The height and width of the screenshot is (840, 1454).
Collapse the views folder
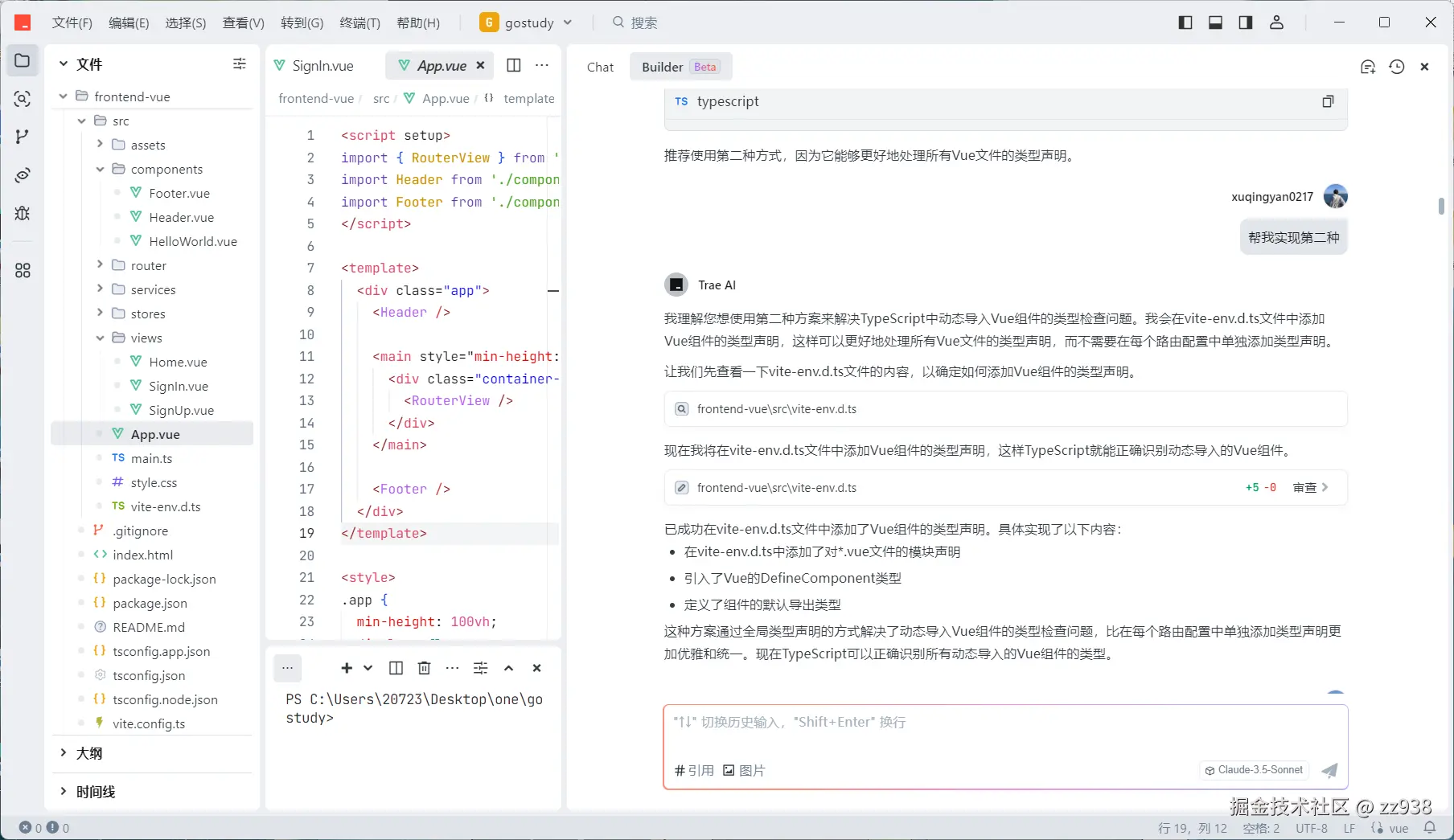[x=100, y=338]
